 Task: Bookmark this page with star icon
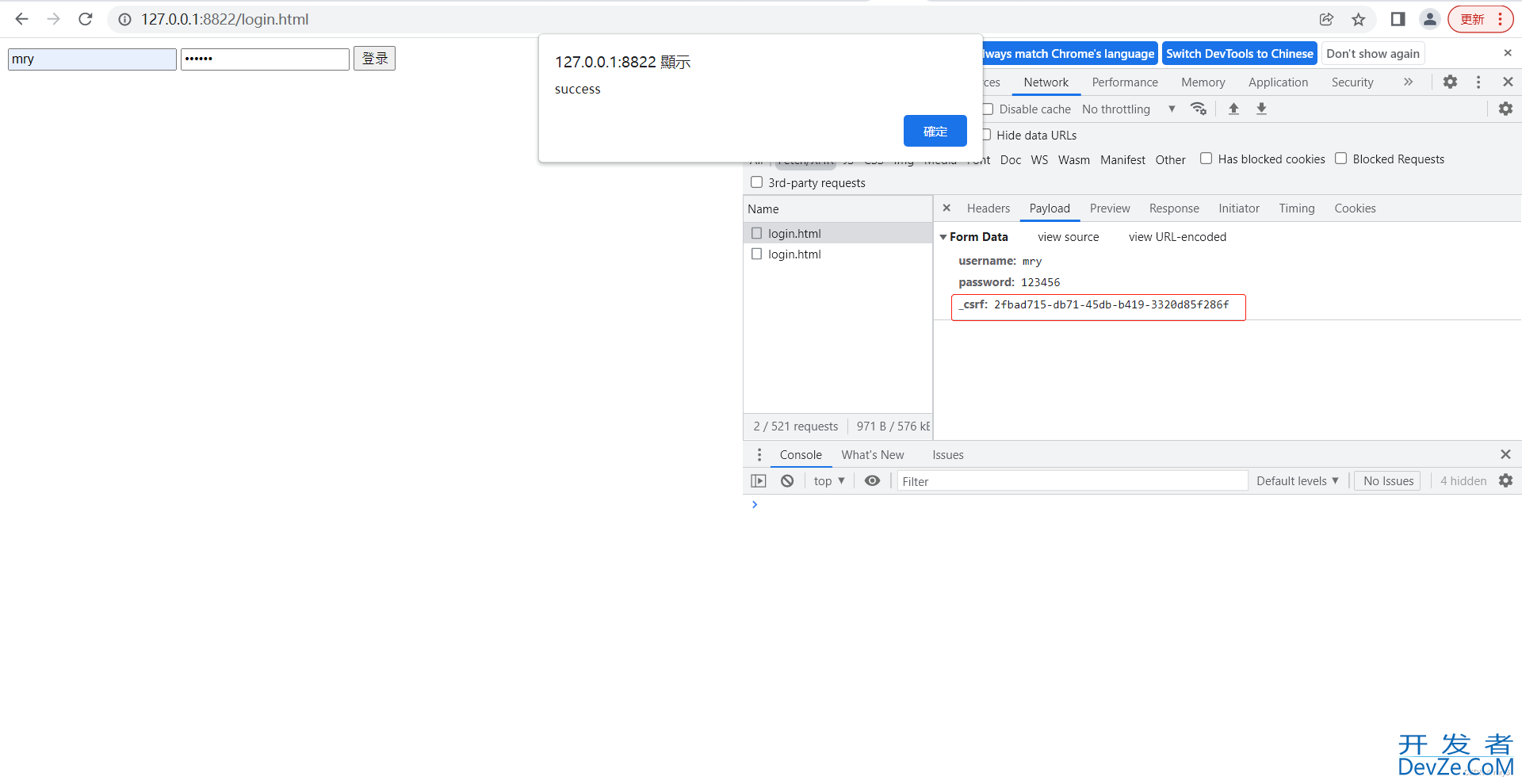click(x=1359, y=19)
